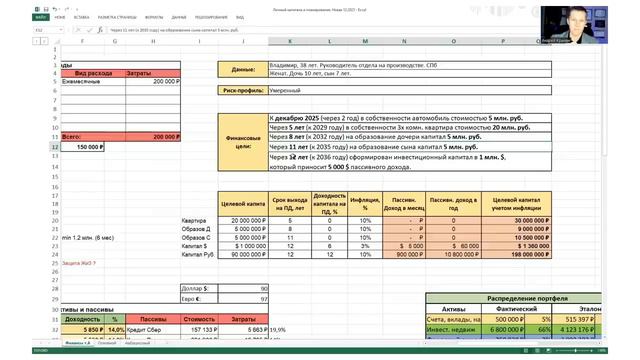The height and width of the screenshot is (360, 640).
Task: Open the РЕЦЕНЗИРОВАНИЕ ribbon tab
Action: pyautogui.click(x=211, y=17)
